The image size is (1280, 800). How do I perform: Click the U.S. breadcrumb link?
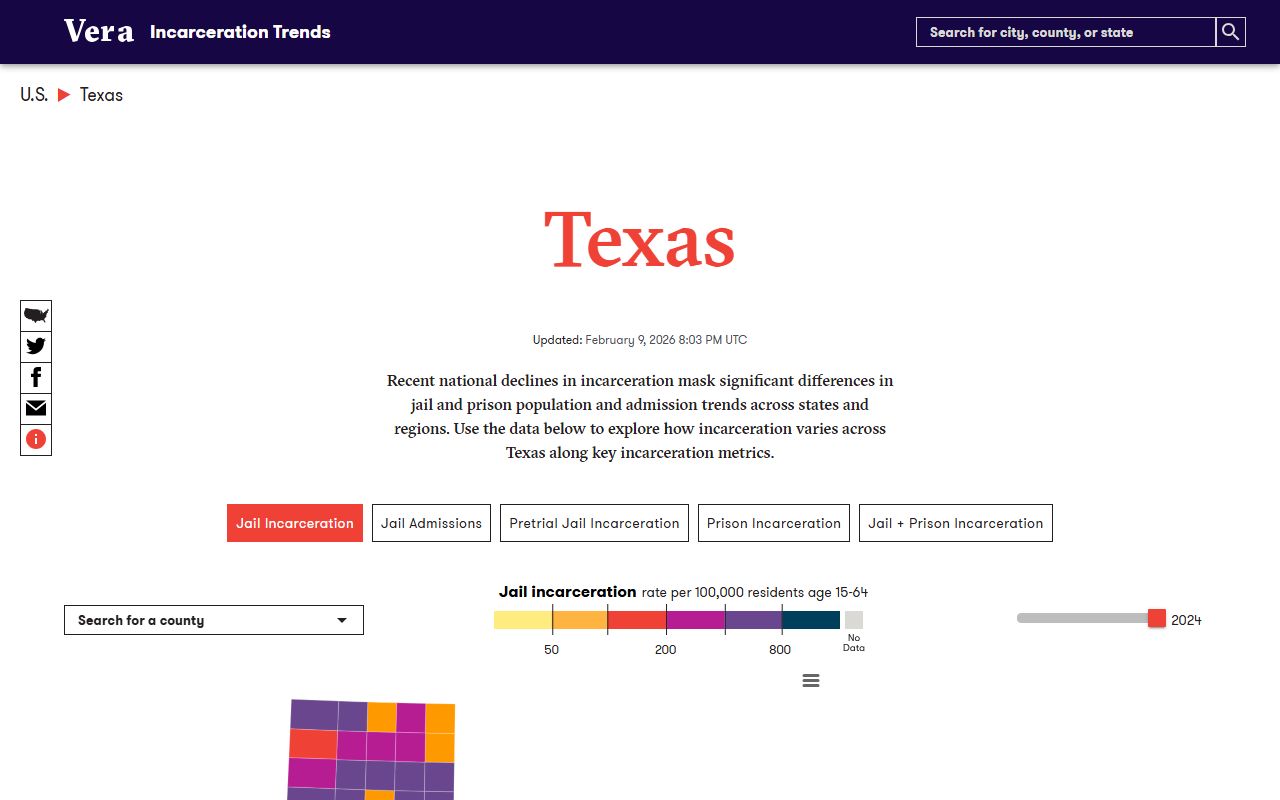tap(34, 95)
